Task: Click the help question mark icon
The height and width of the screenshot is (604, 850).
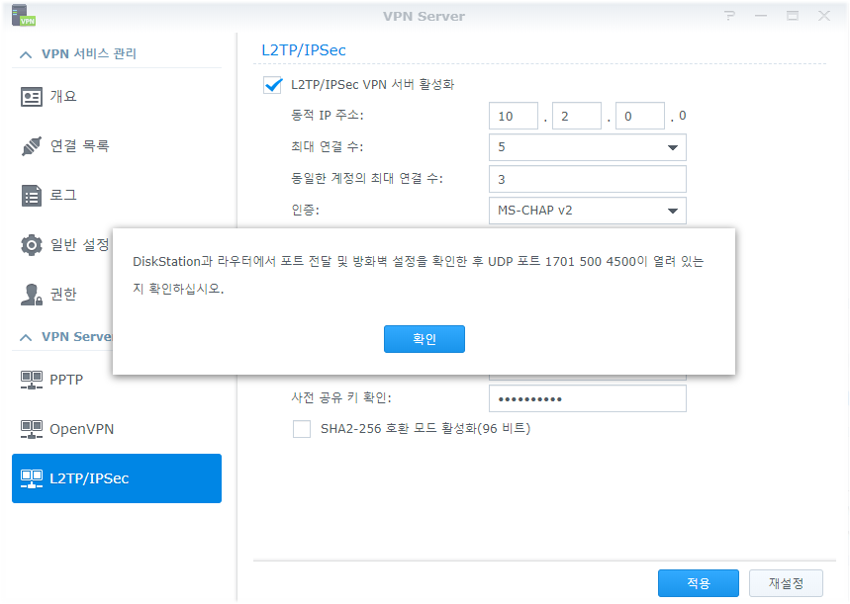Action: (x=729, y=16)
